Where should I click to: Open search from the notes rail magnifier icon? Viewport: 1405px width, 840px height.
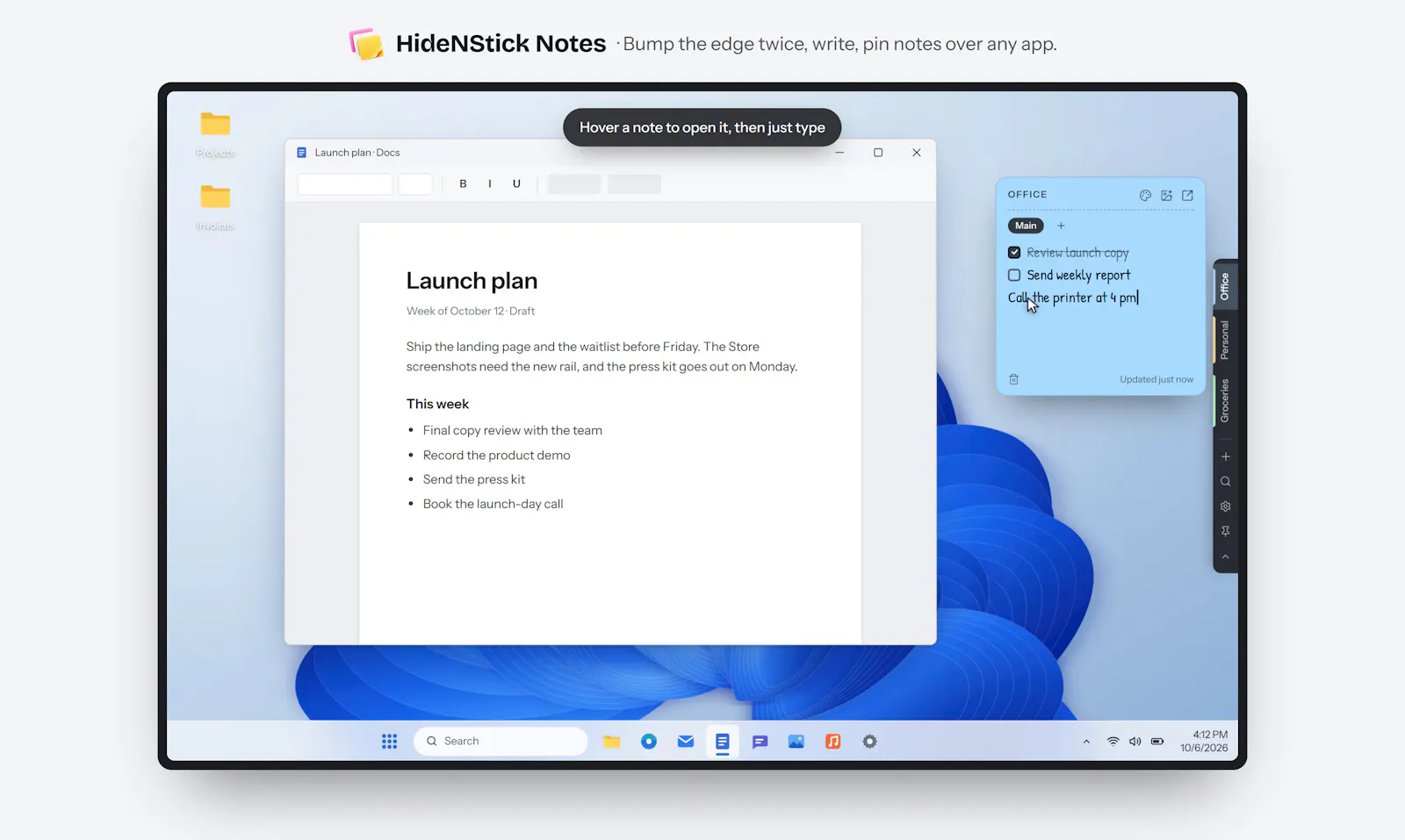tap(1225, 481)
